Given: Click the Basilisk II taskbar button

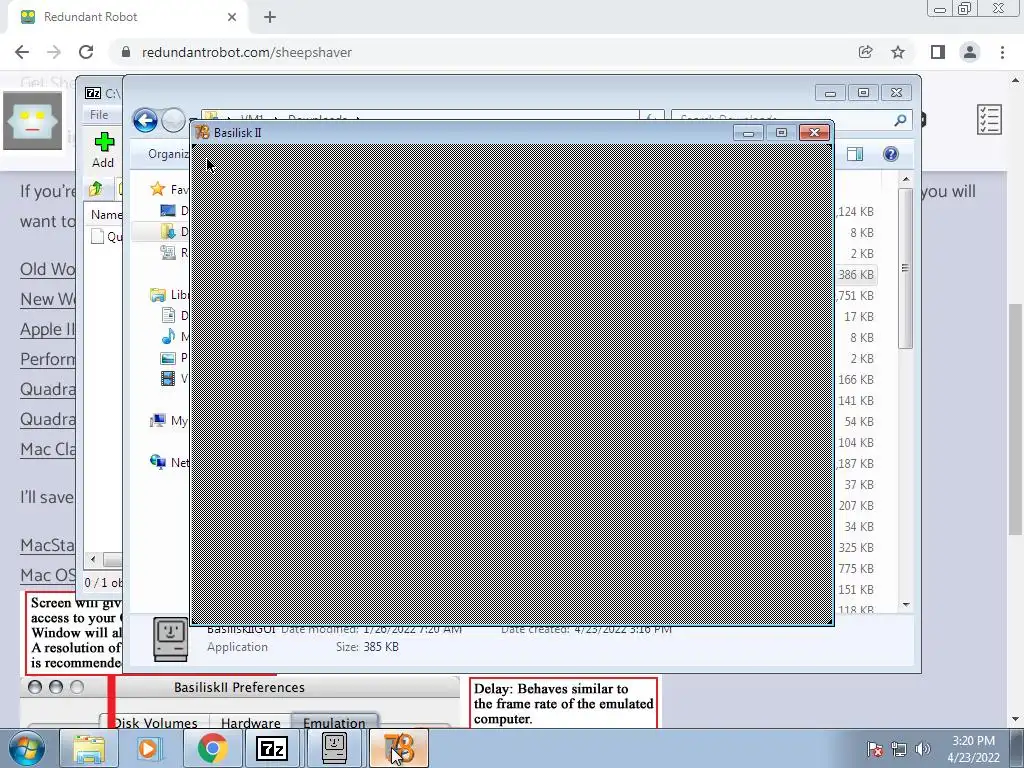Looking at the screenshot, I should tap(398, 748).
